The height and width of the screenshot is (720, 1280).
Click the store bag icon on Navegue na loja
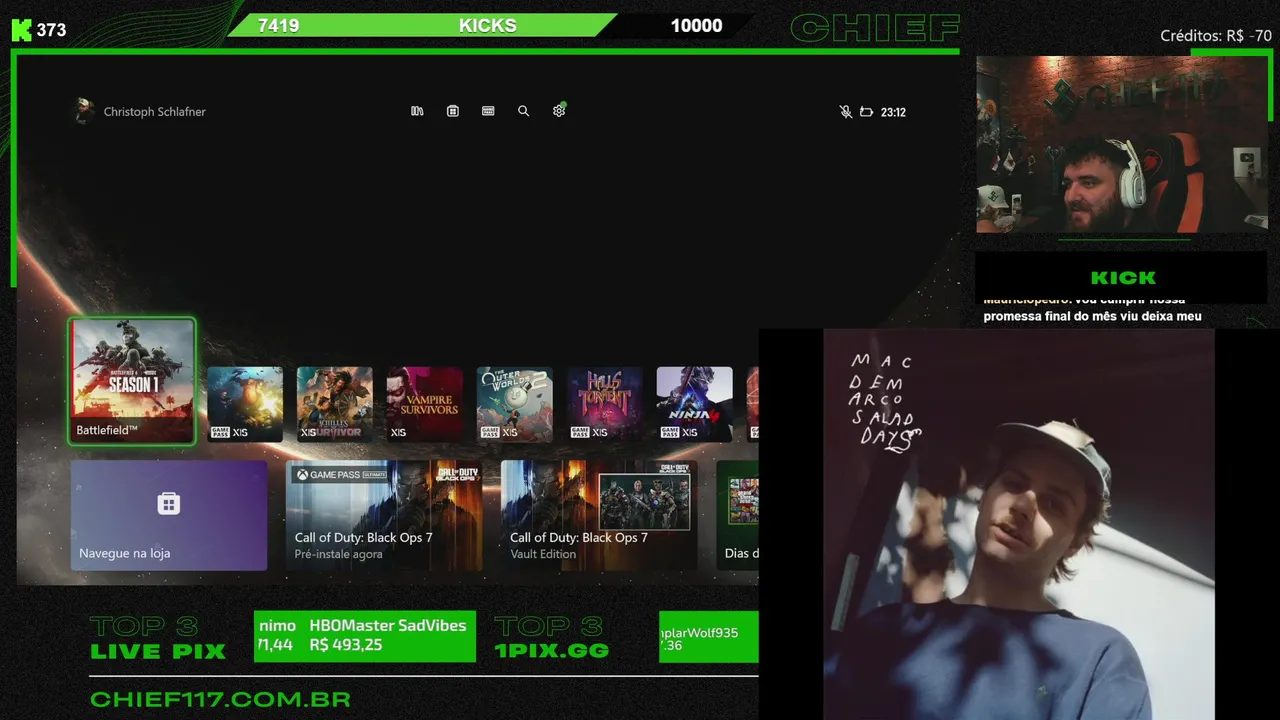[169, 503]
